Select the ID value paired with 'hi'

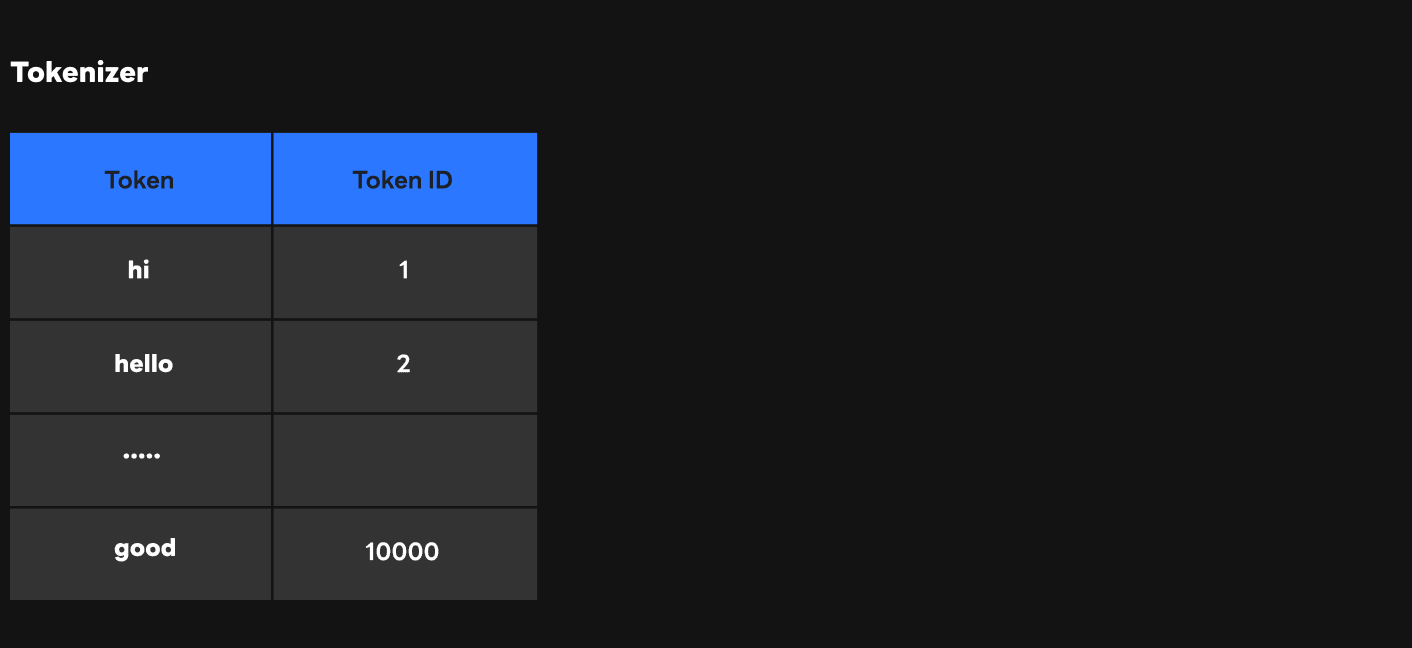pyautogui.click(x=404, y=270)
